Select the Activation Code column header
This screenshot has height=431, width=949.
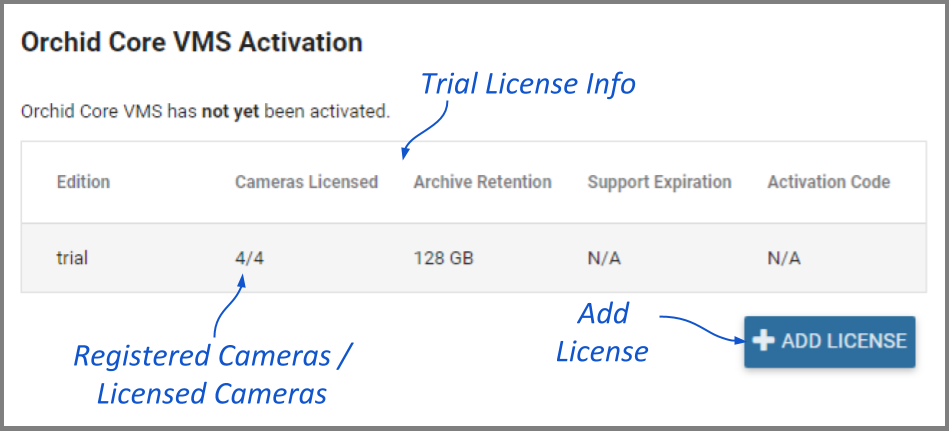828,182
